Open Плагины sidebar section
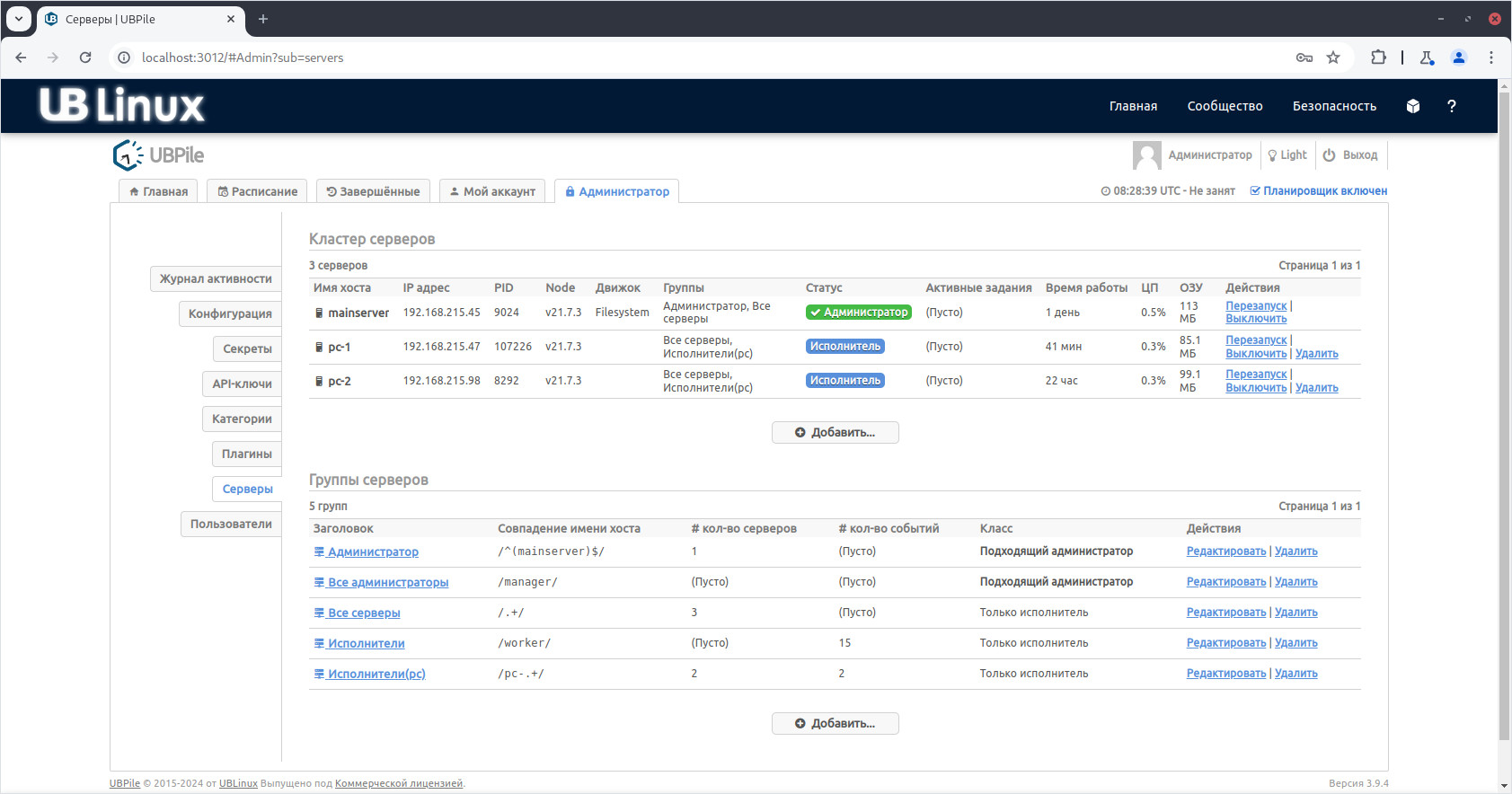The image size is (1512, 794). pyautogui.click(x=247, y=454)
